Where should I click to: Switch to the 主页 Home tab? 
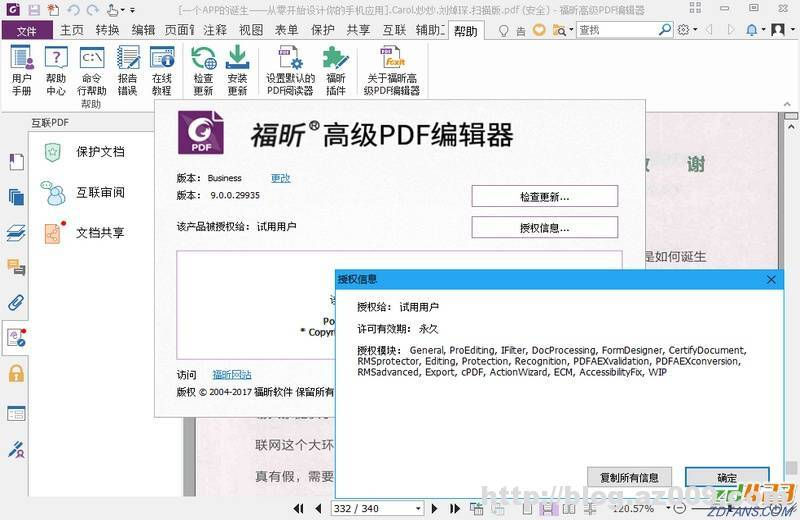click(x=72, y=30)
